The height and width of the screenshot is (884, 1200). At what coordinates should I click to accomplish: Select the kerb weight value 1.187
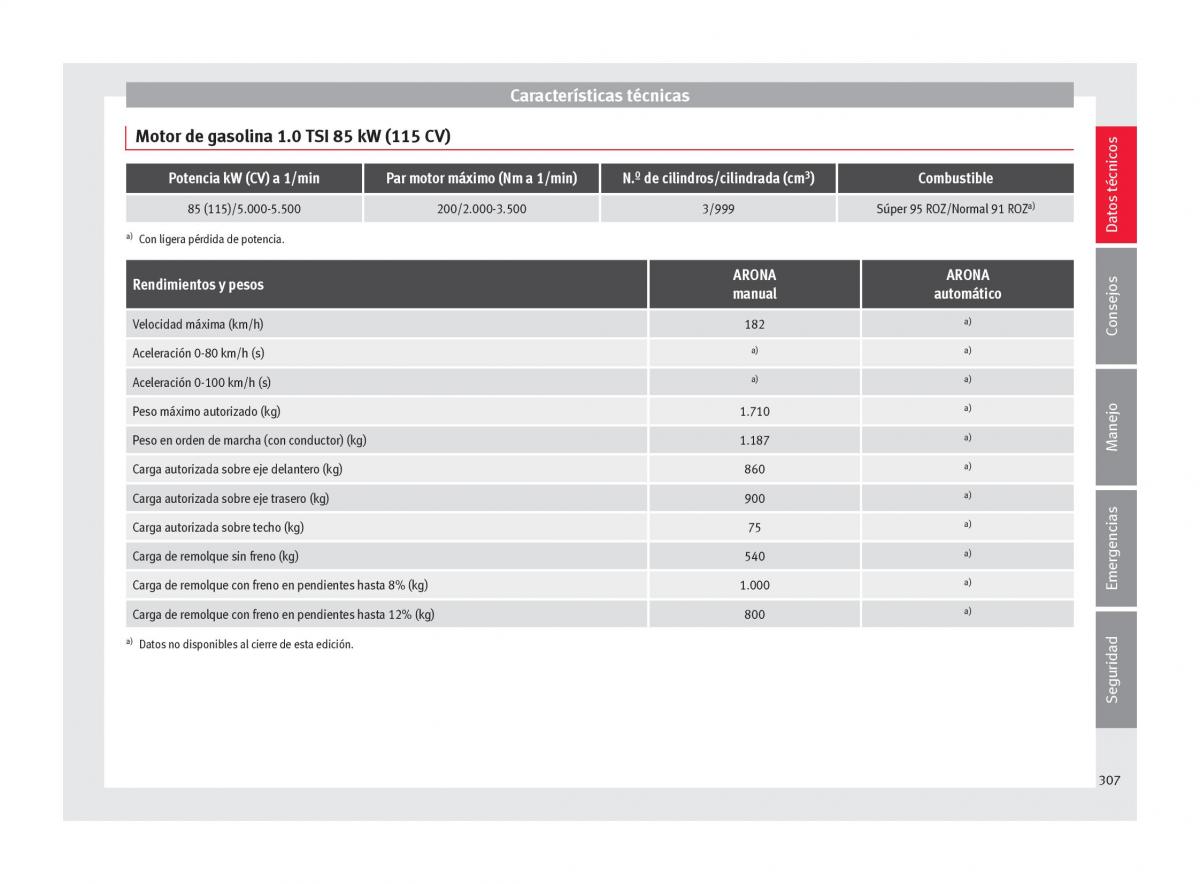755,440
